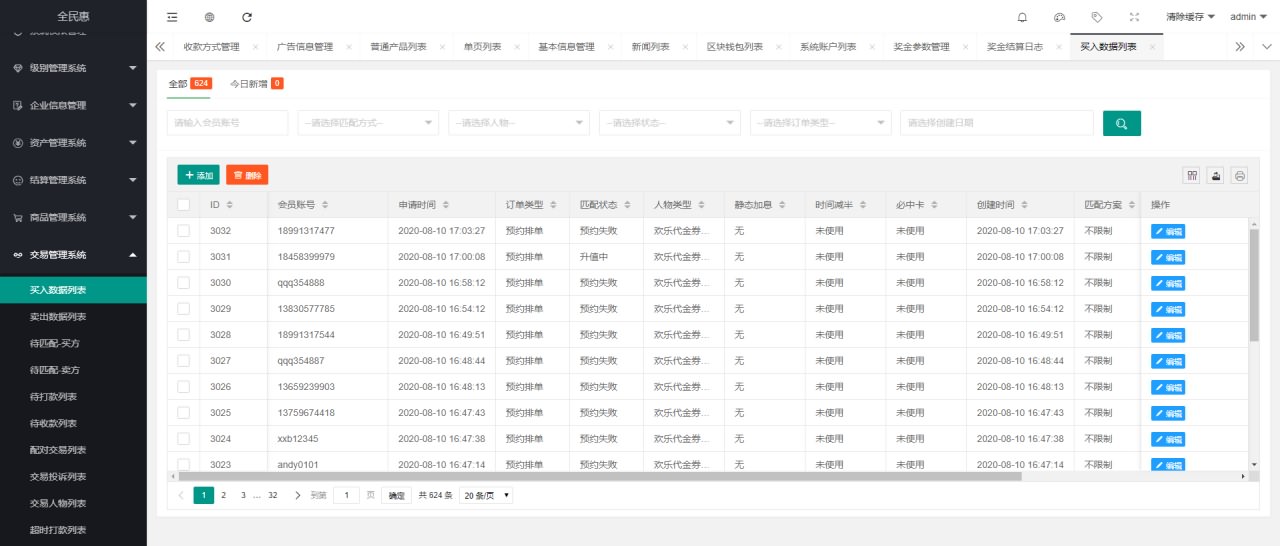Check the row checkbox for ID 3030
Screen dimensions: 1280x546
click(x=183, y=283)
